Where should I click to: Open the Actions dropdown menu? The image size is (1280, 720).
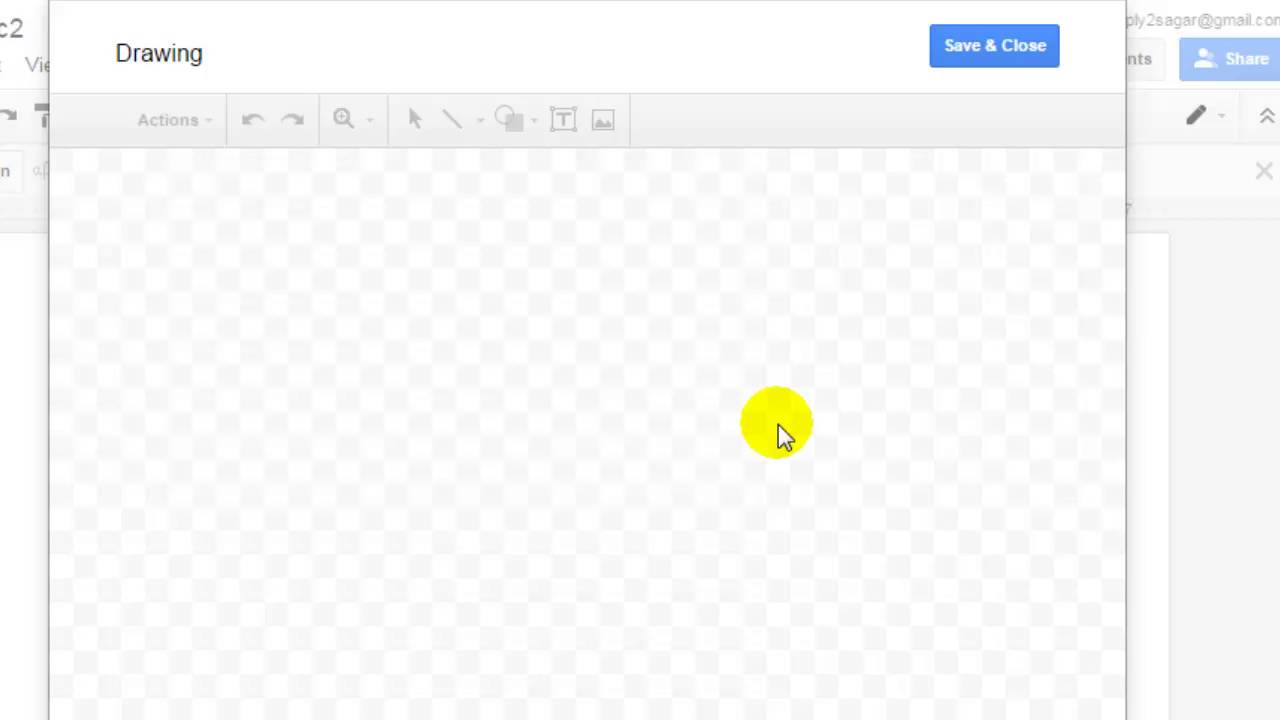(x=172, y=119)
